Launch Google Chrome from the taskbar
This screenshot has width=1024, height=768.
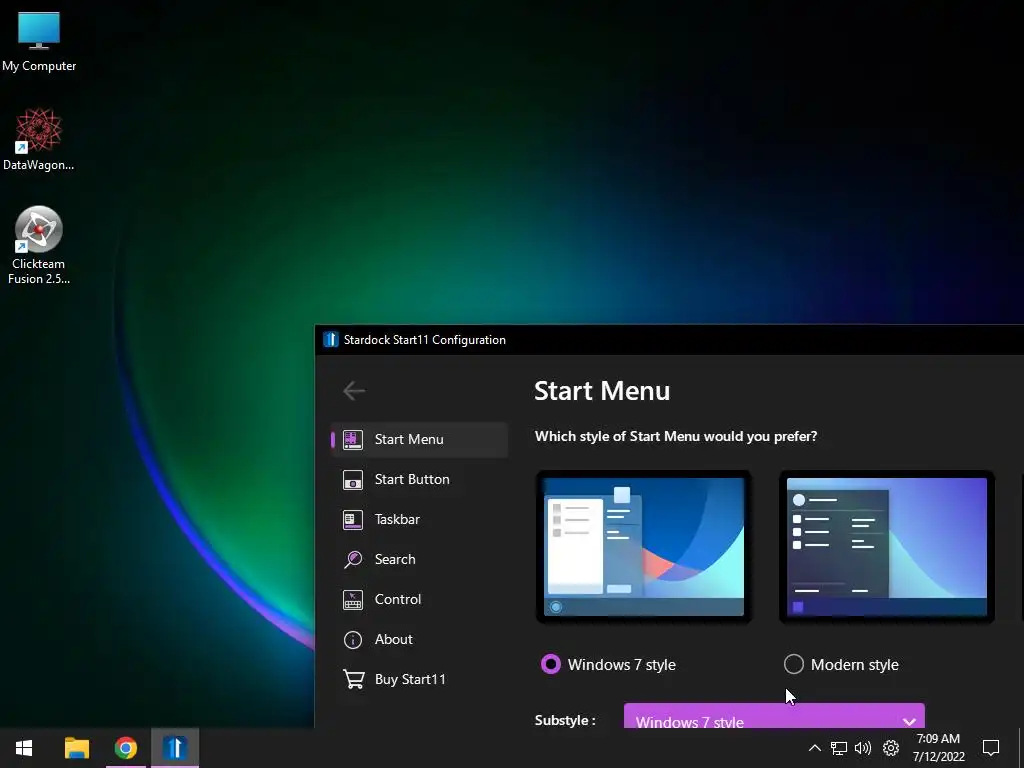[125, 748]
